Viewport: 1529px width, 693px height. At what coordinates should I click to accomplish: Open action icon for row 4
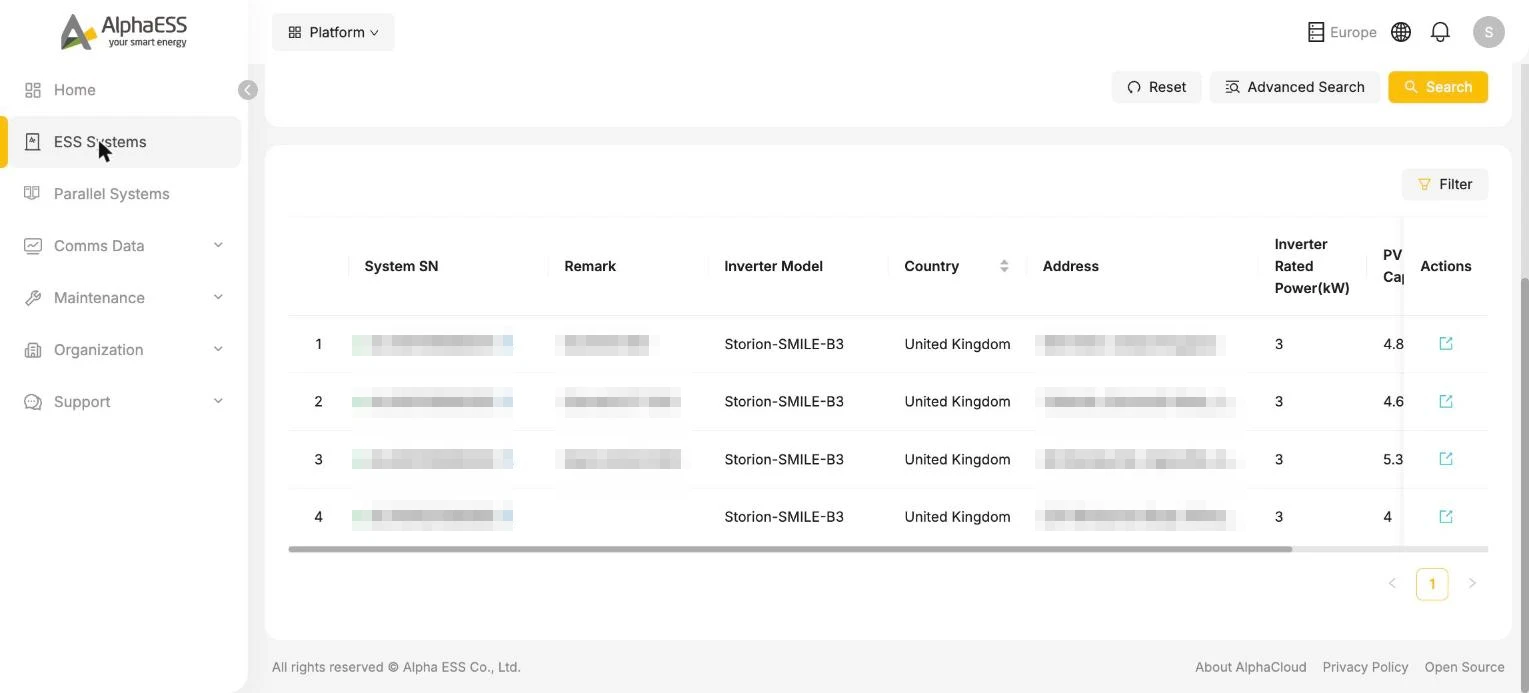(1446, 517)
